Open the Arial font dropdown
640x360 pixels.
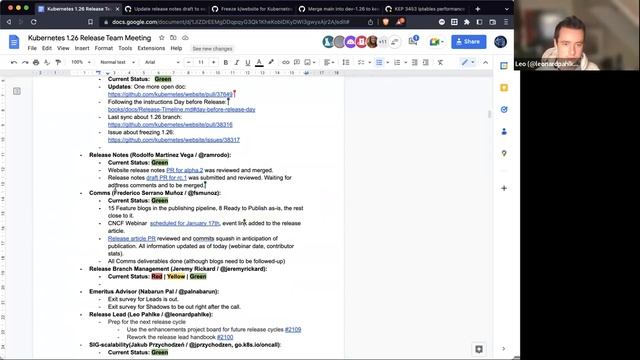(162, 62)
